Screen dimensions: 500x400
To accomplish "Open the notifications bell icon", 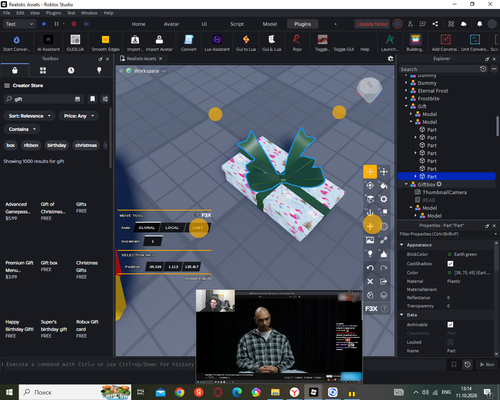I will 479,24.
